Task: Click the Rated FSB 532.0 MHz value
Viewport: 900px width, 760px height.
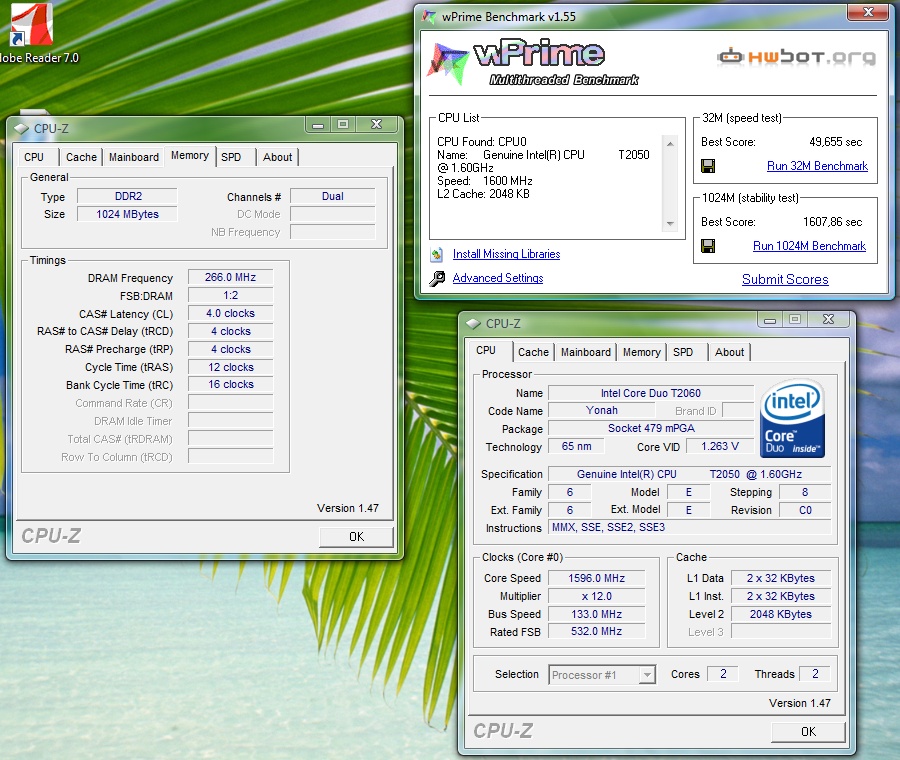Action: 596,631
